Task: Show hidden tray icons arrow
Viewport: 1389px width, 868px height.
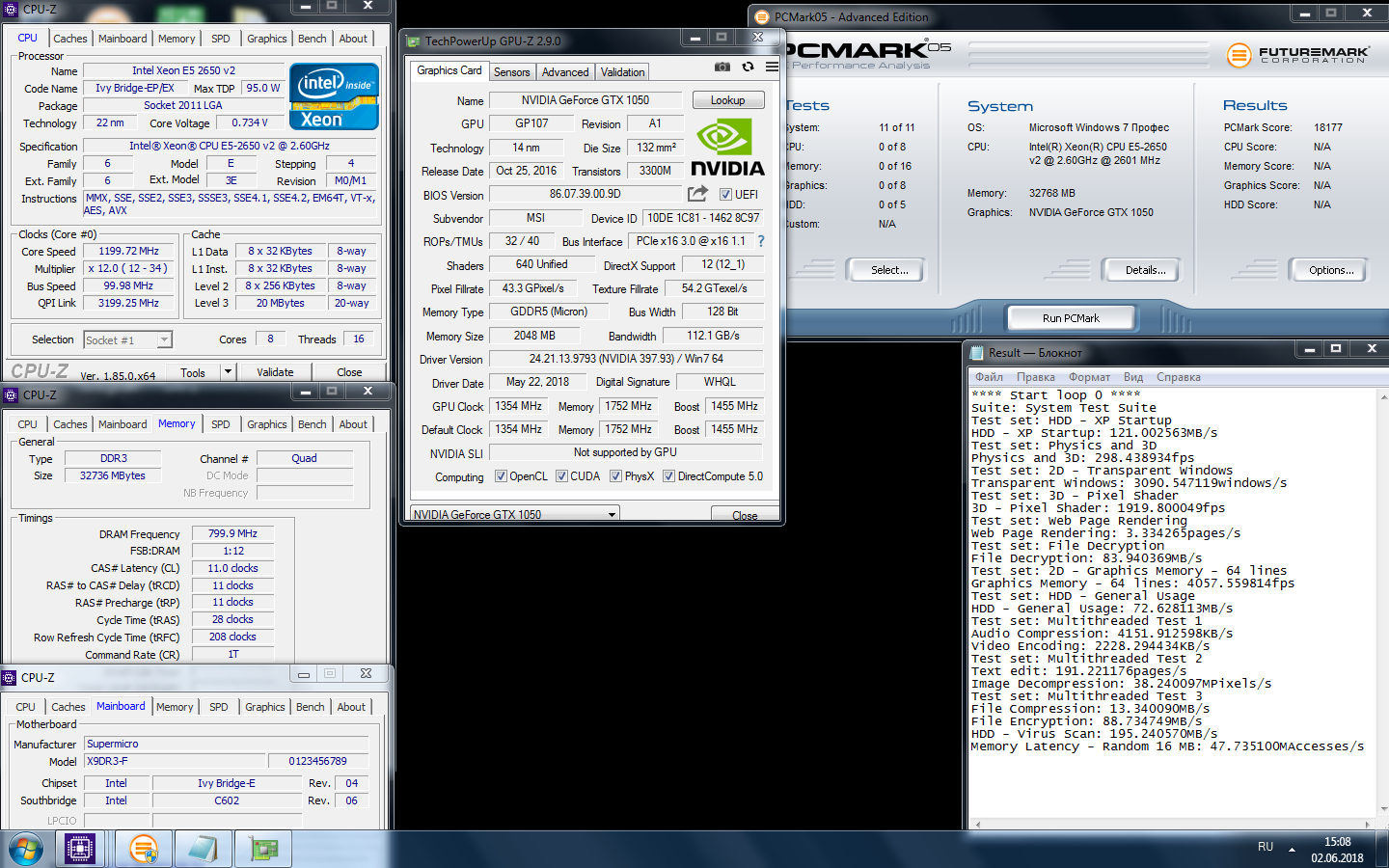Action: [x=1293, y=850]
